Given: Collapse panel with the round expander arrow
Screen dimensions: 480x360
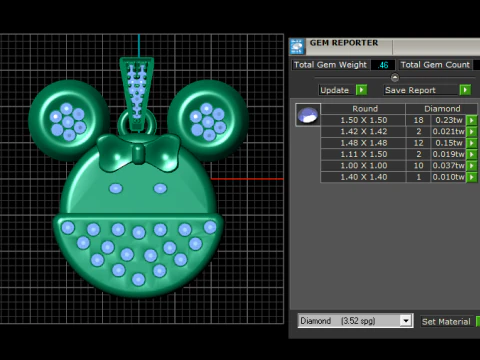Looking at the screenshot, I should coord(395,78).
